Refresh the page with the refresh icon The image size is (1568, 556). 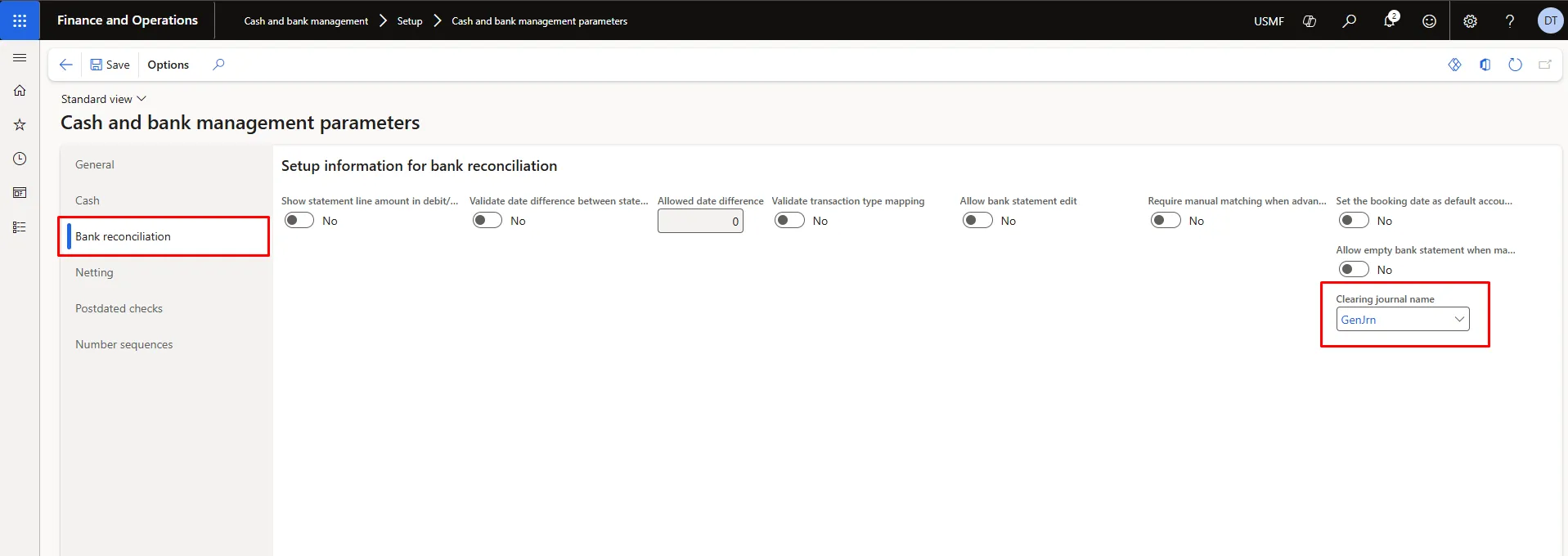pos(1515,65)
